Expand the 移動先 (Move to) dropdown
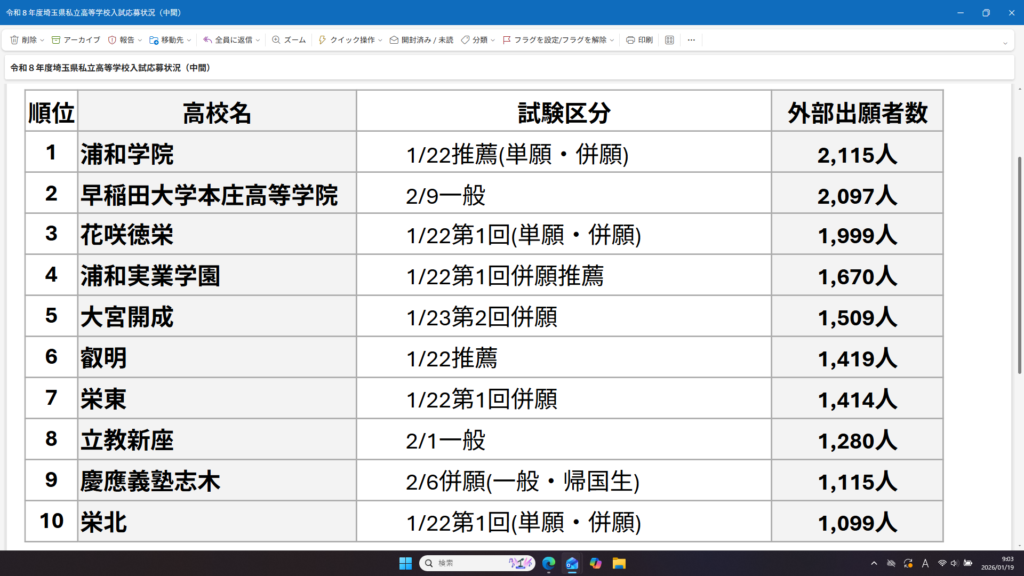 (191, 40)
